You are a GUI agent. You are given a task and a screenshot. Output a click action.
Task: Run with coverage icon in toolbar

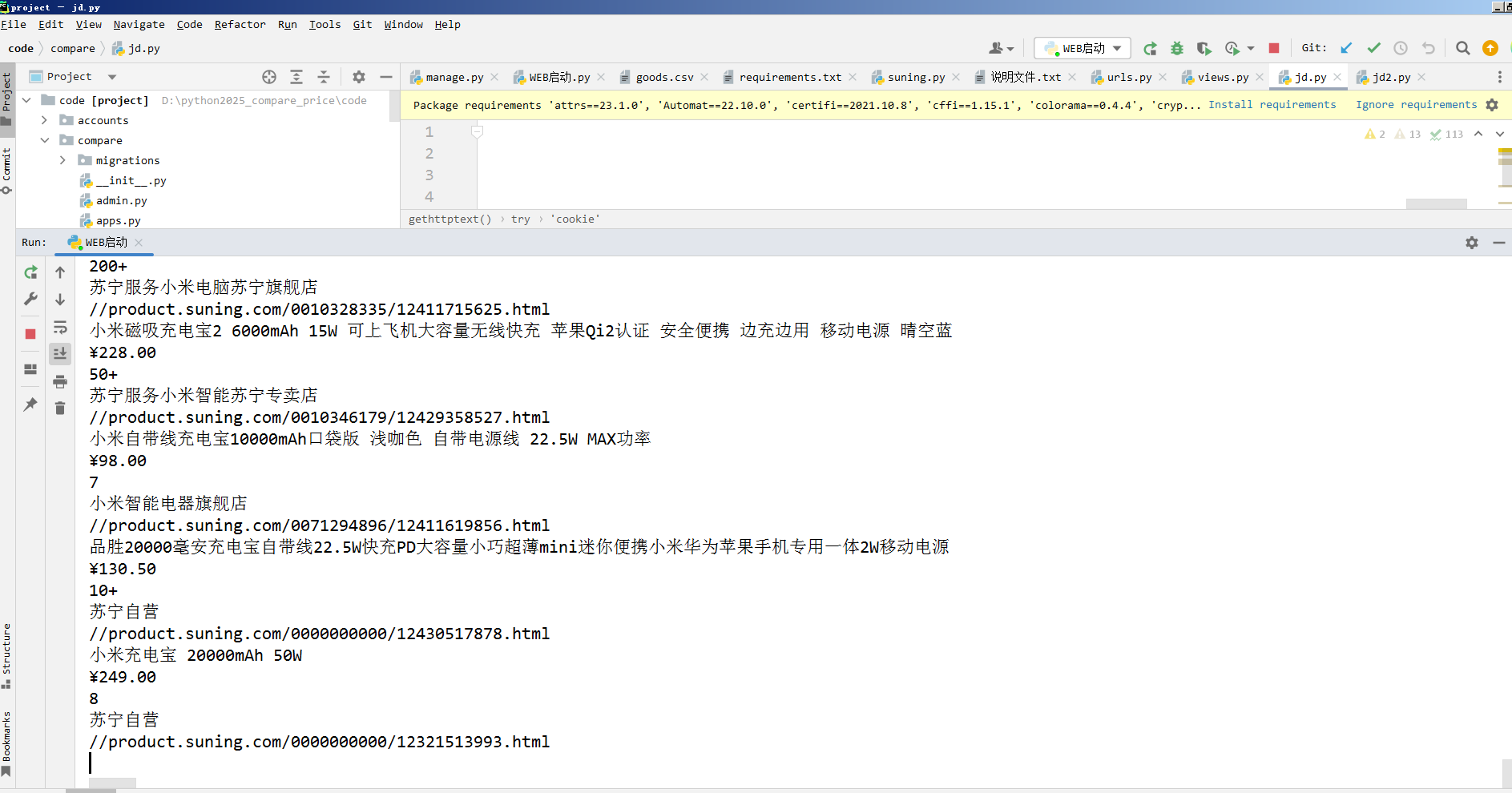click(1204, 48)
